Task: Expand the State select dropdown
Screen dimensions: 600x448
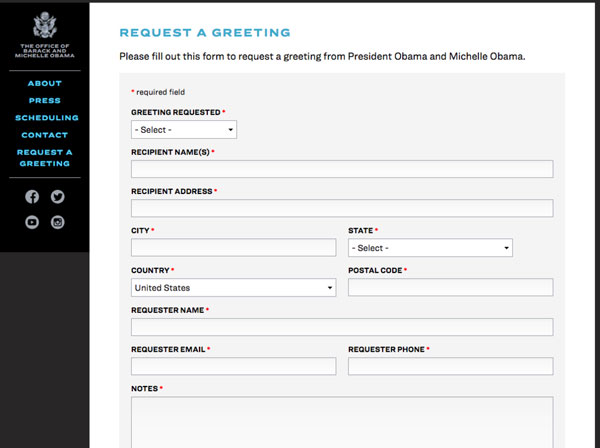Action: coord(430,248)
